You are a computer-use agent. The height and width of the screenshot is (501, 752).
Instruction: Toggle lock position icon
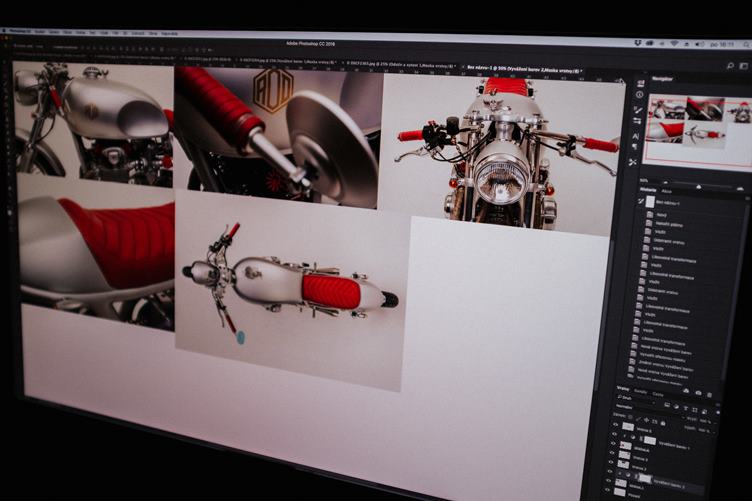coord(646,420)
